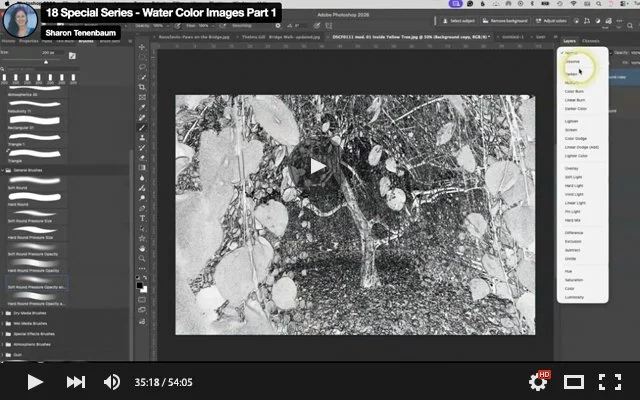The height and width of the screenshot is (400, 640).
Task: Choose the Brush tool
Action: pyautogui.click(x=142, y=127)
